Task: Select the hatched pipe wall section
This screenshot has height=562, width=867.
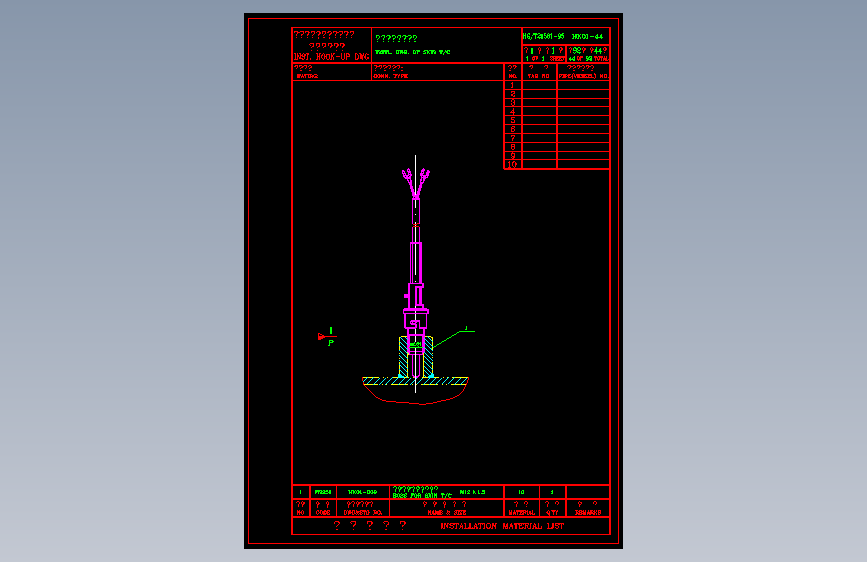Action: click(415, 381)
